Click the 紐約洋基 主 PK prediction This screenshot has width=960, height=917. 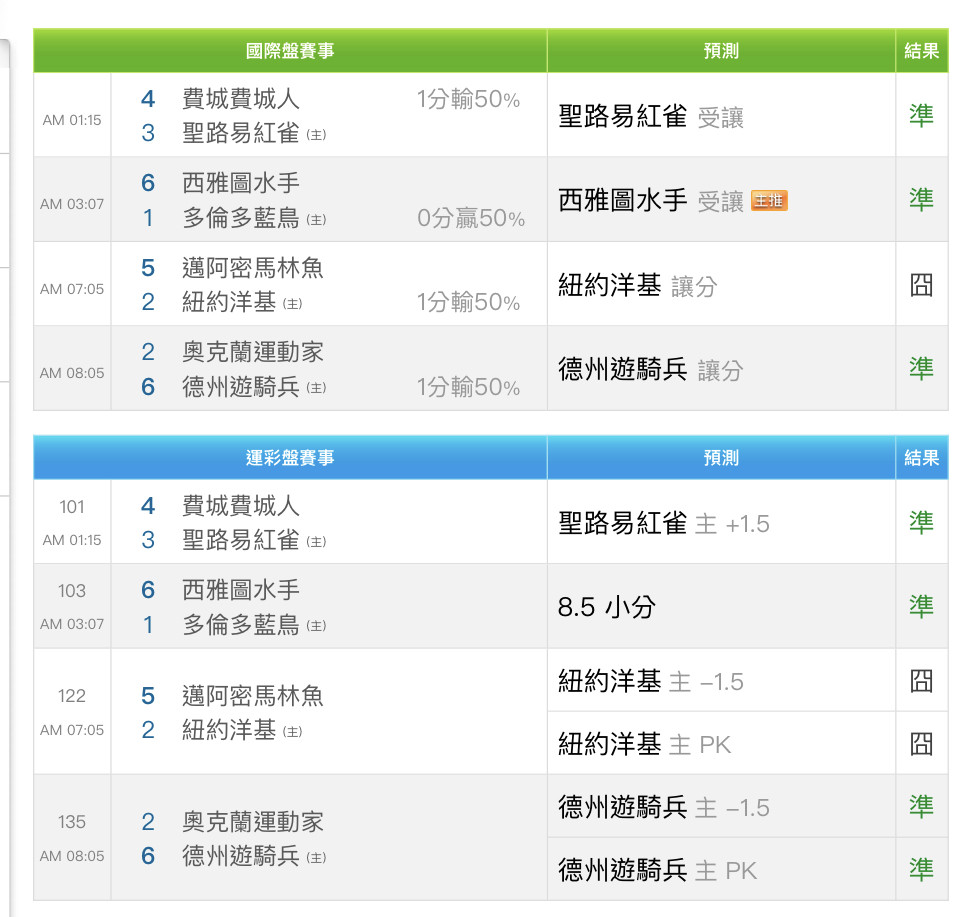(x=645, y=744)
